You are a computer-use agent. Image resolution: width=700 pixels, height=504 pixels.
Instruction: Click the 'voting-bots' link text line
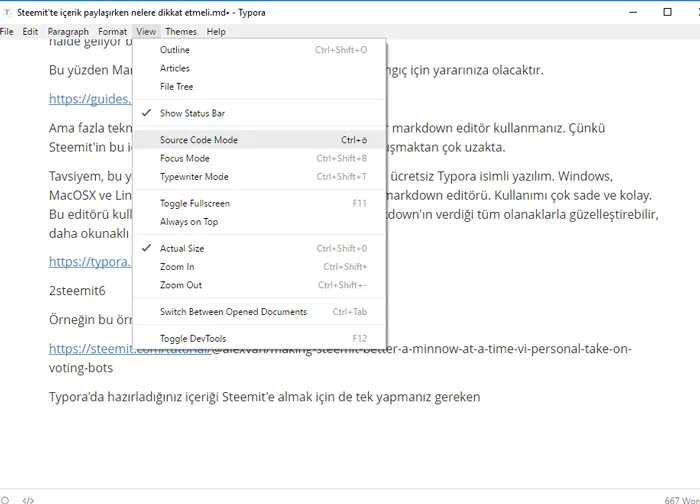click(x=81, y=368)
